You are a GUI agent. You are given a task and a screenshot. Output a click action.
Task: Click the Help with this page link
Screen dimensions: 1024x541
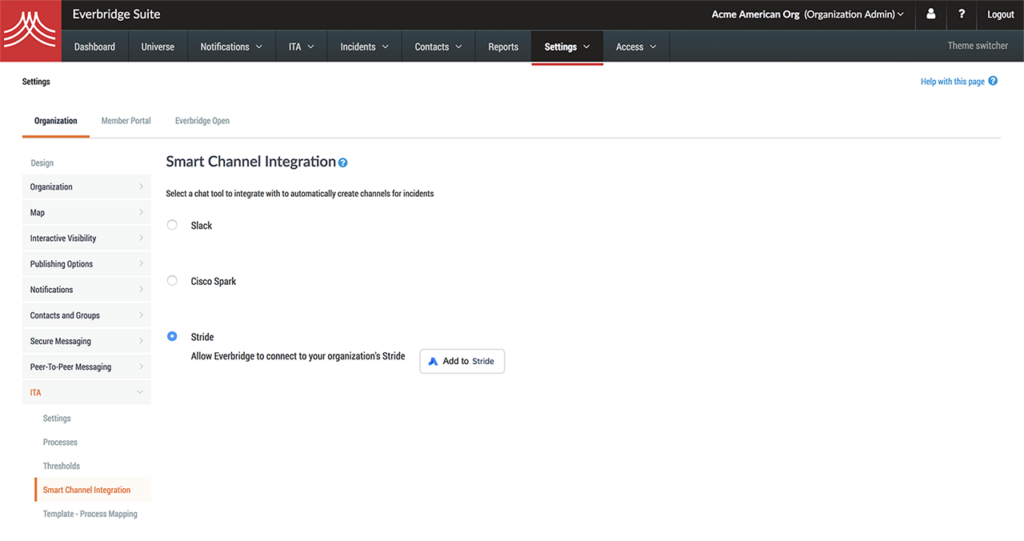click(x=952, y=82)
